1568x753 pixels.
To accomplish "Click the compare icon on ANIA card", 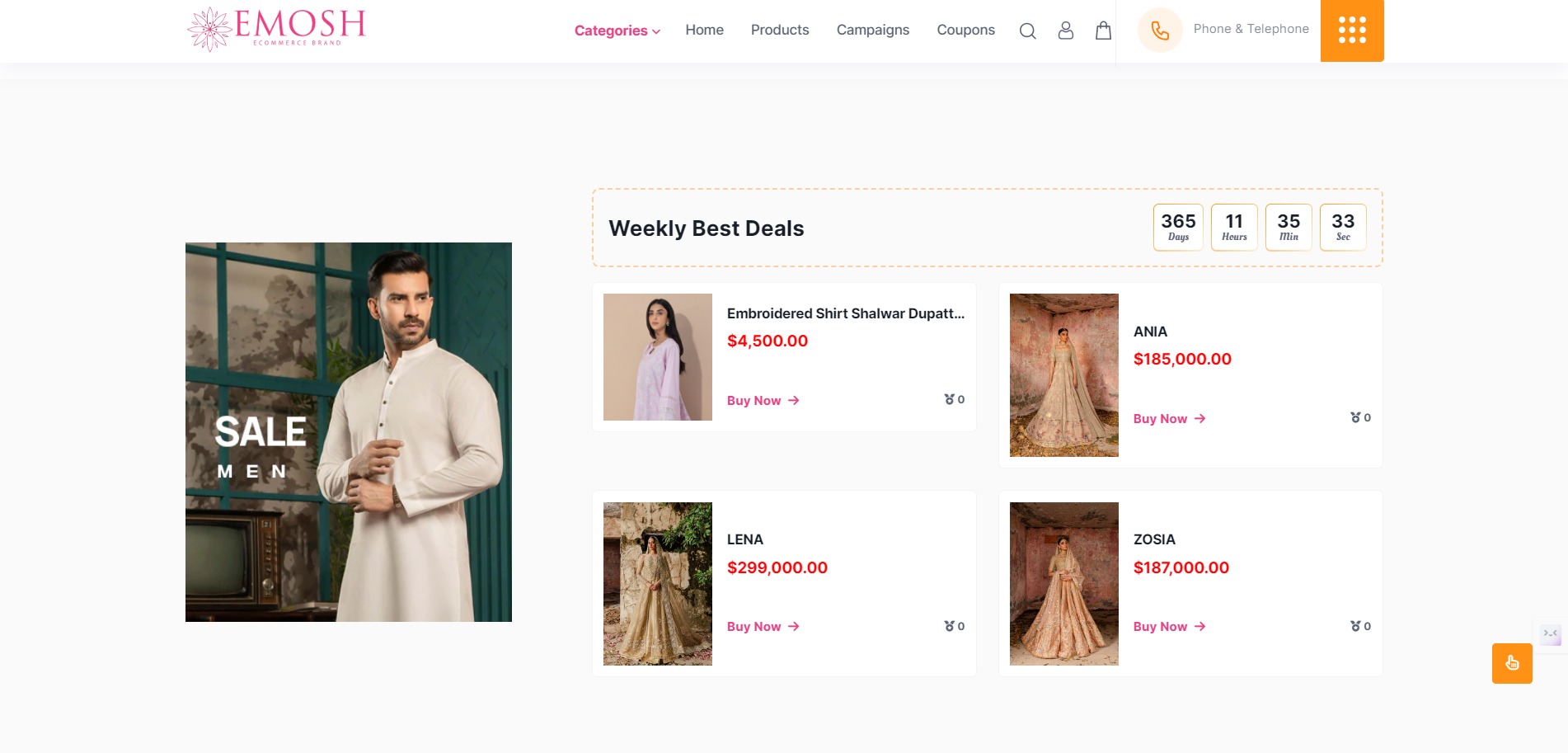I will coord(1355,417).
